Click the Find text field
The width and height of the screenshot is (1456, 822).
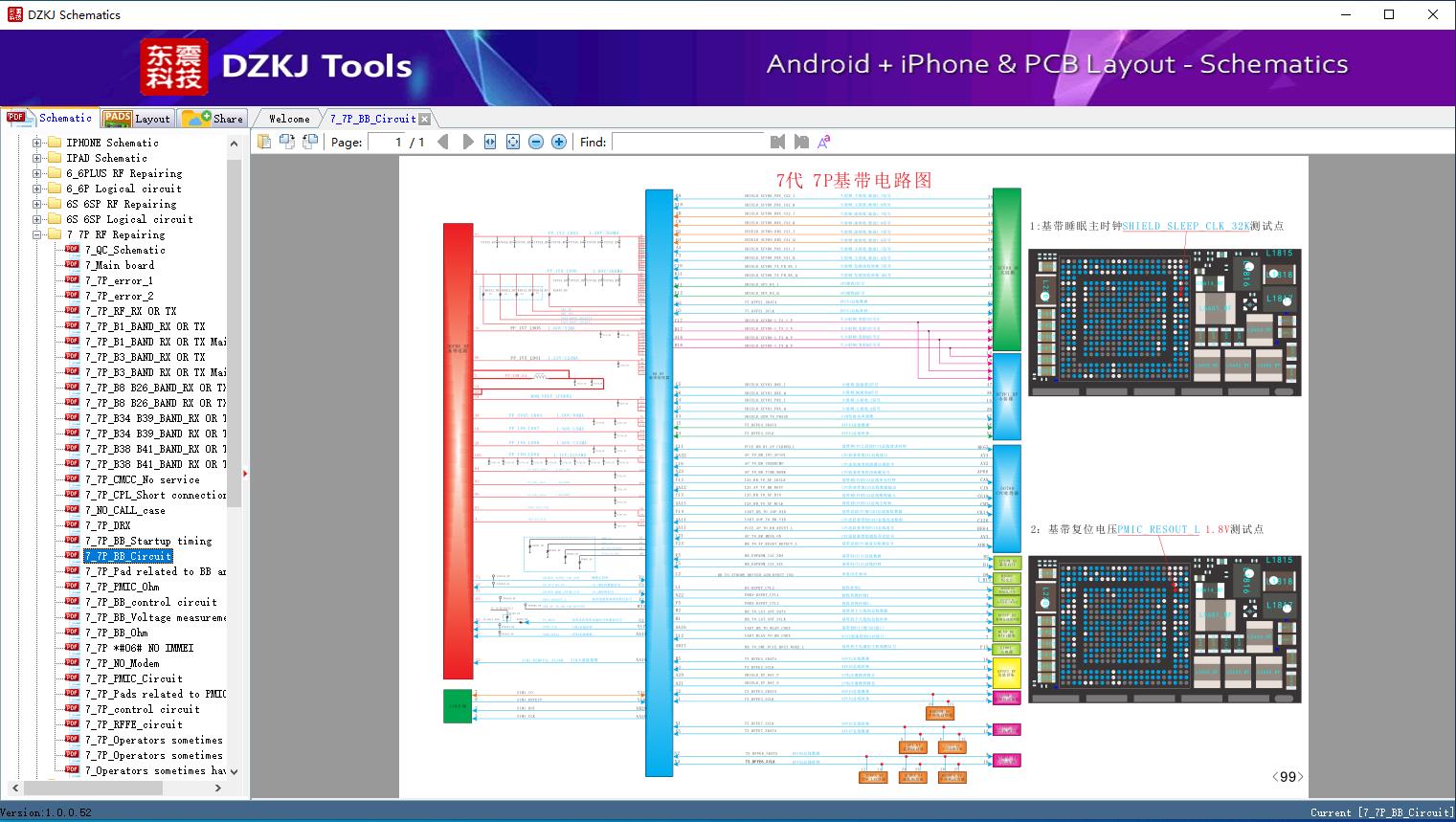point(687,142)
